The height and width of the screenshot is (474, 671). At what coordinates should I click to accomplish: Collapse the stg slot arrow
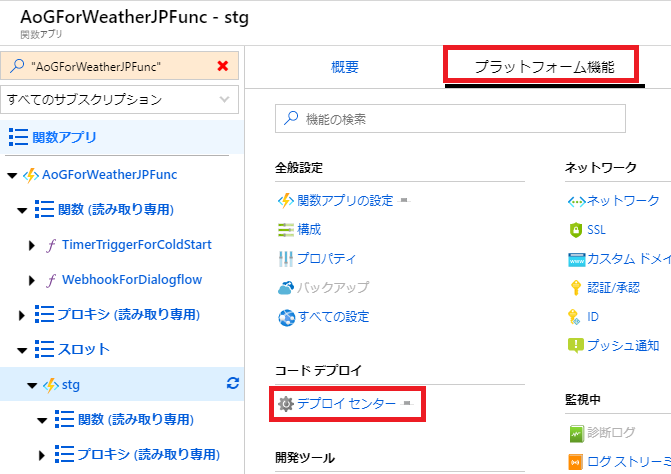(32, 385)
